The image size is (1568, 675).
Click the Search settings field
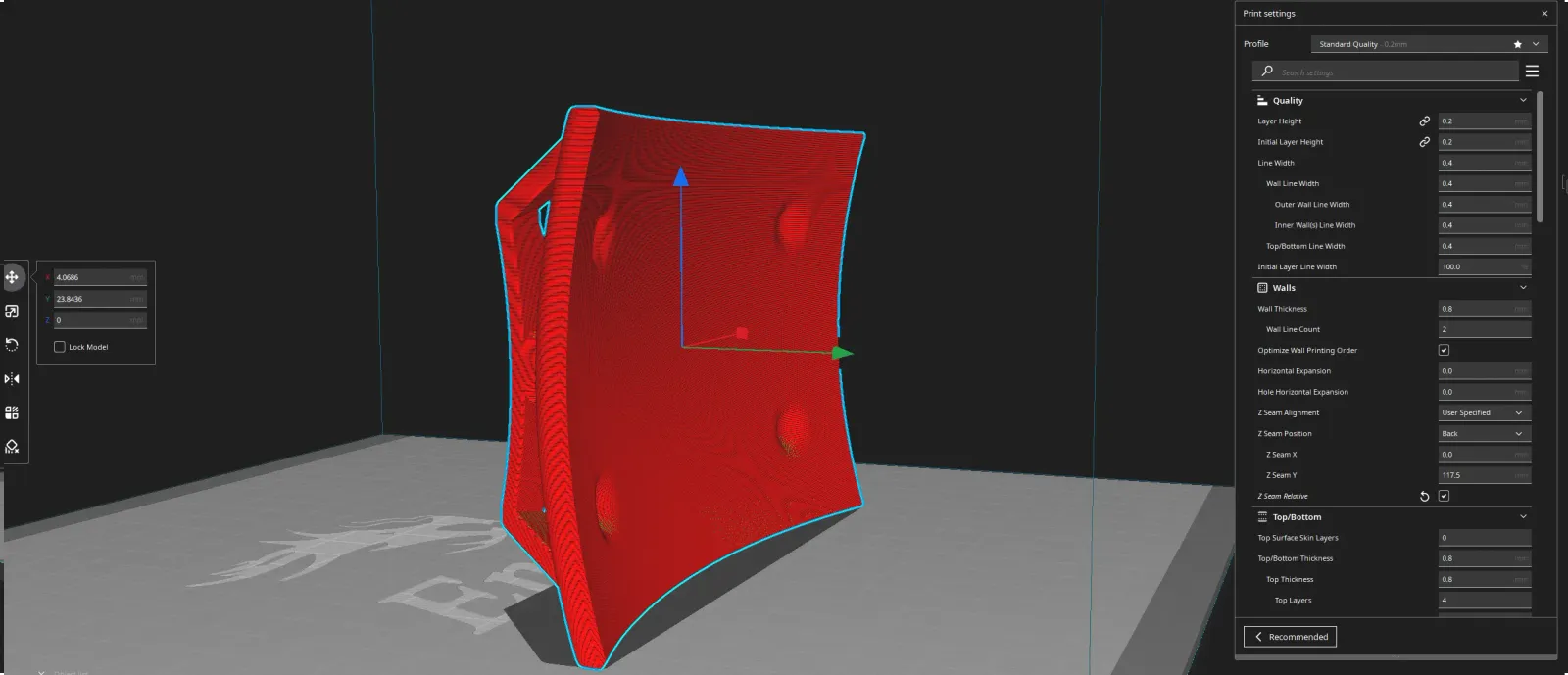(x=1386, y=72)
